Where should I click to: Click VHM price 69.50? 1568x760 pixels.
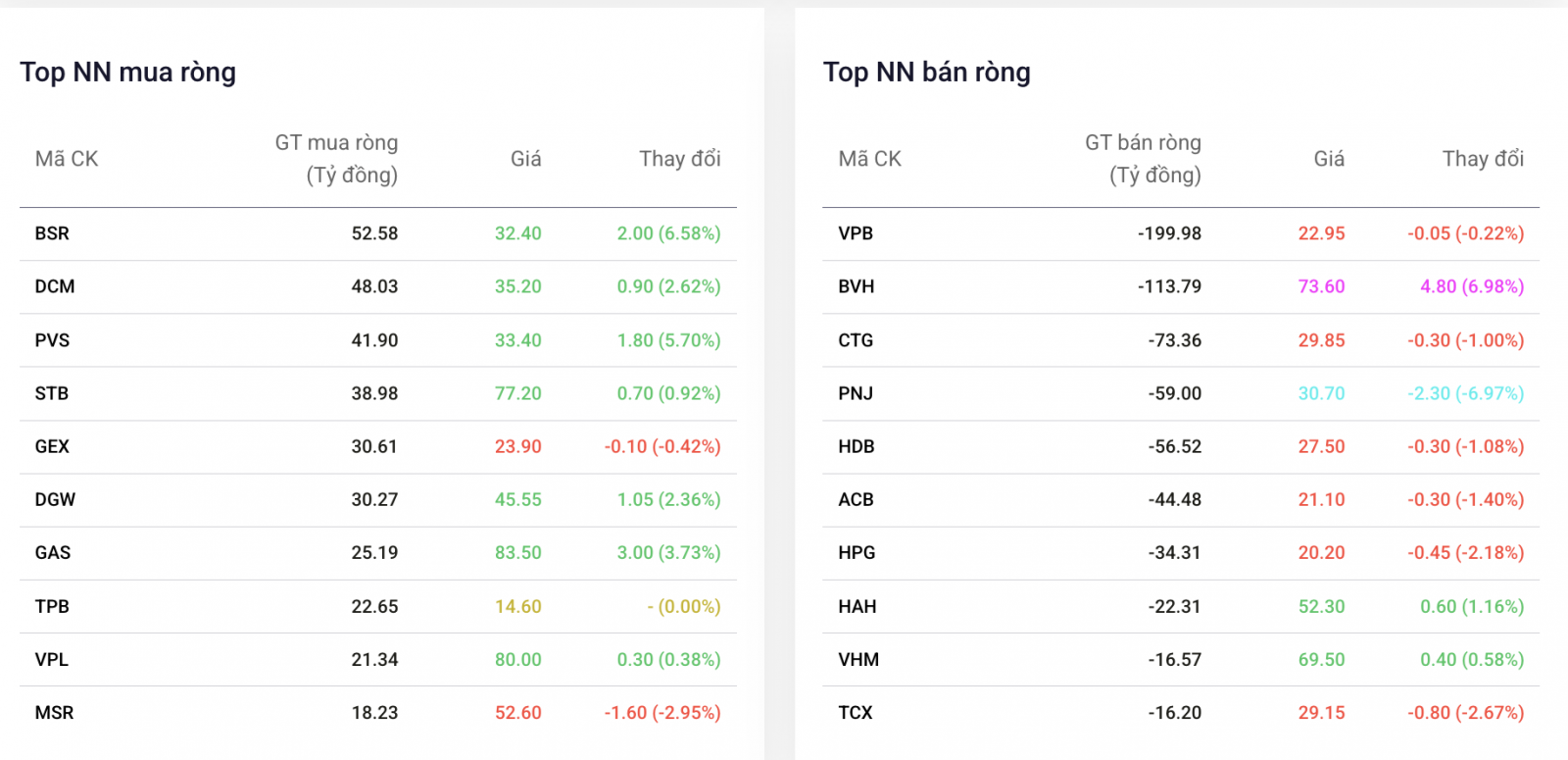pyautogui.click(x=1322, y=659)
